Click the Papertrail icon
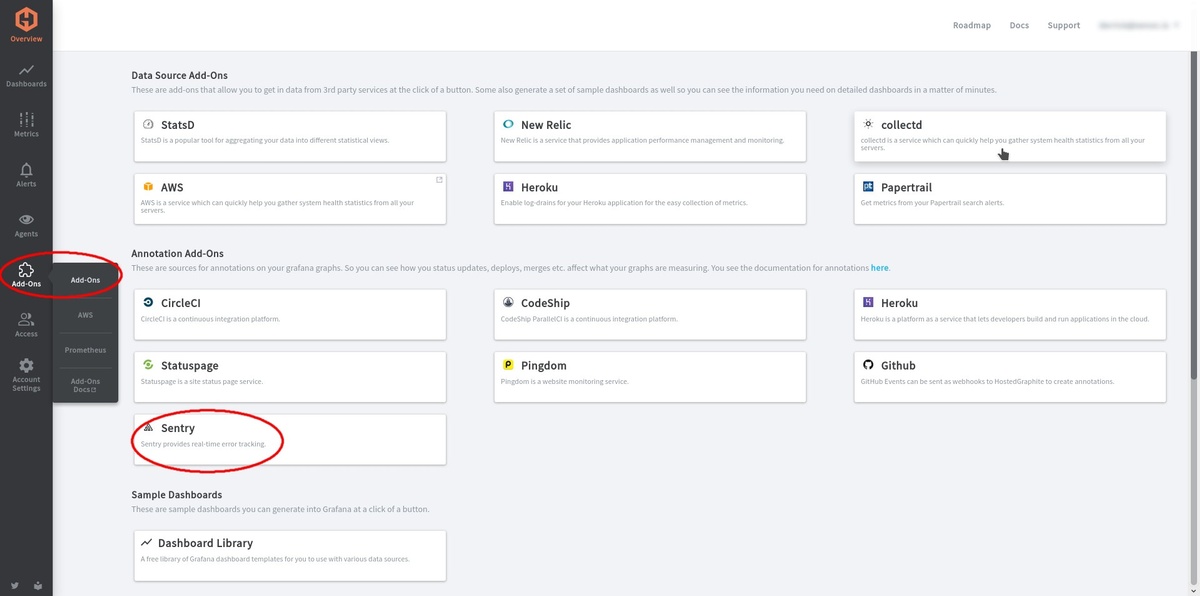 868,187
